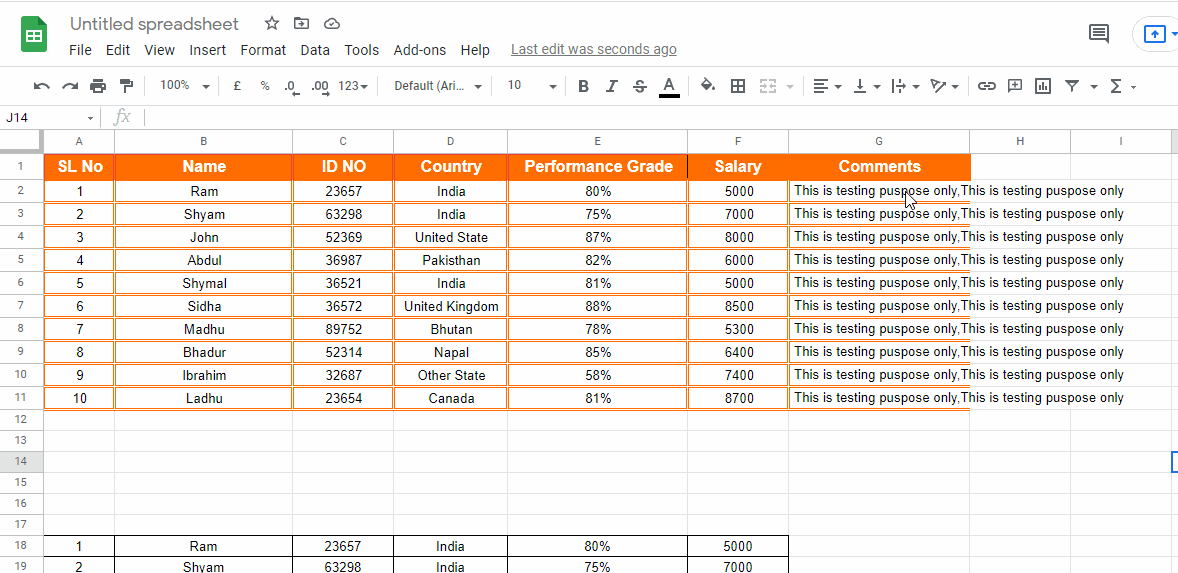Open the font Default (Arial) dropdown

pos(438,86)
